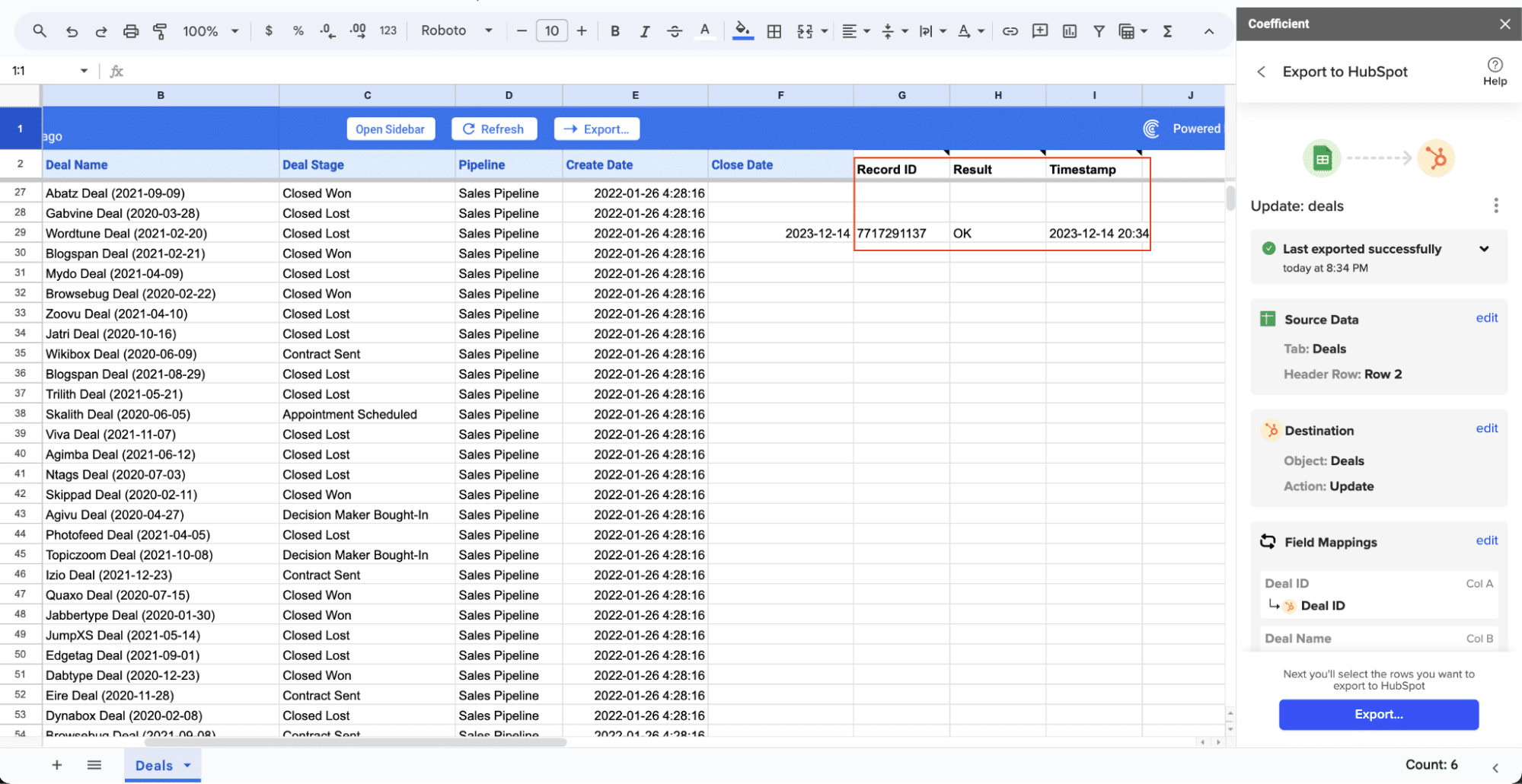
Task: Edit the Destination settings
Action: click(x=1486, y=429)
